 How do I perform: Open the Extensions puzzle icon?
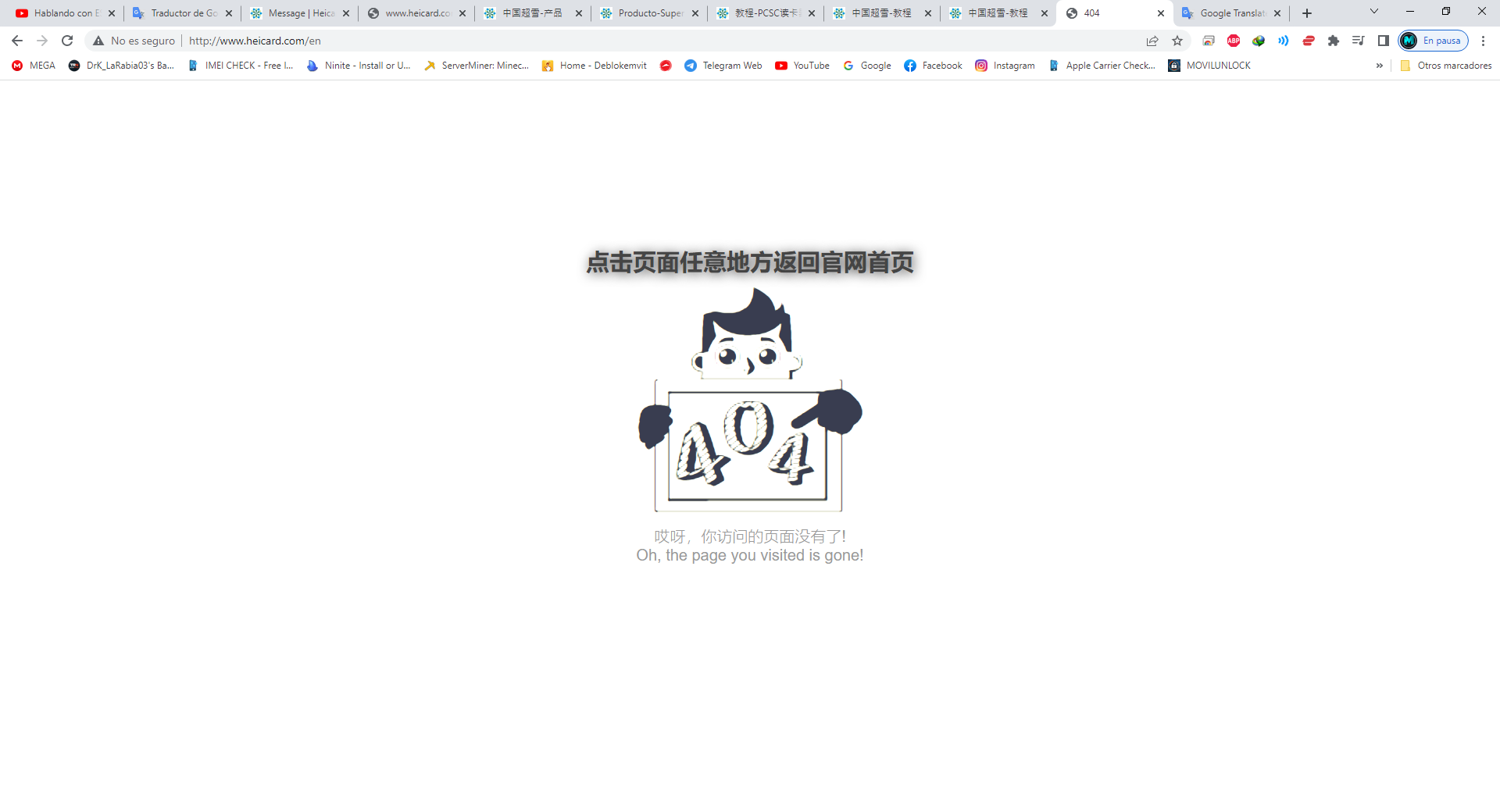tap(1334, 41)
